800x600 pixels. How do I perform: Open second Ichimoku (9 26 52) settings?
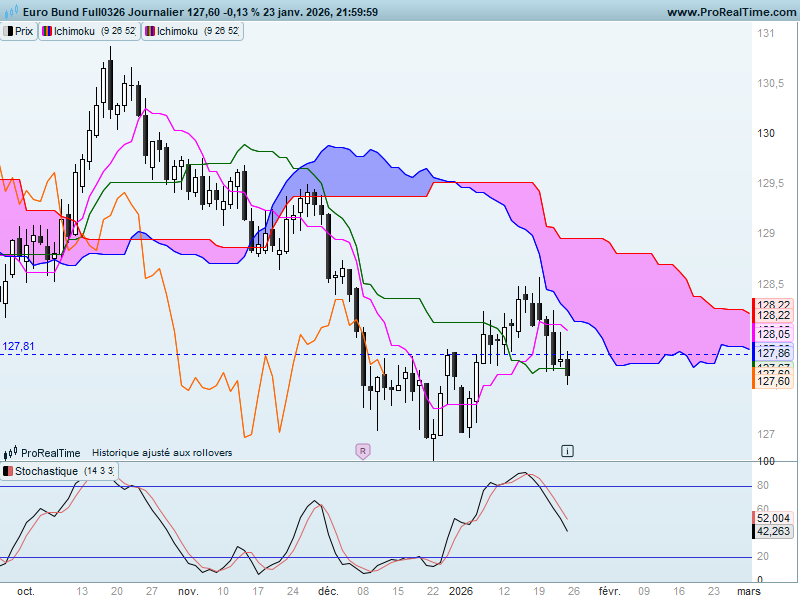pyautogui.click(x=192, y=31)
